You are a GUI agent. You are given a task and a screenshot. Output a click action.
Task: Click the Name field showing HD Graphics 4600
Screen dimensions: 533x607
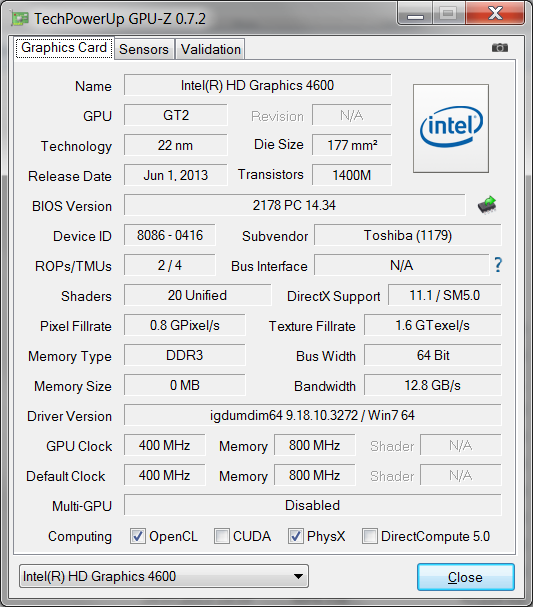[x=257, y=85]
